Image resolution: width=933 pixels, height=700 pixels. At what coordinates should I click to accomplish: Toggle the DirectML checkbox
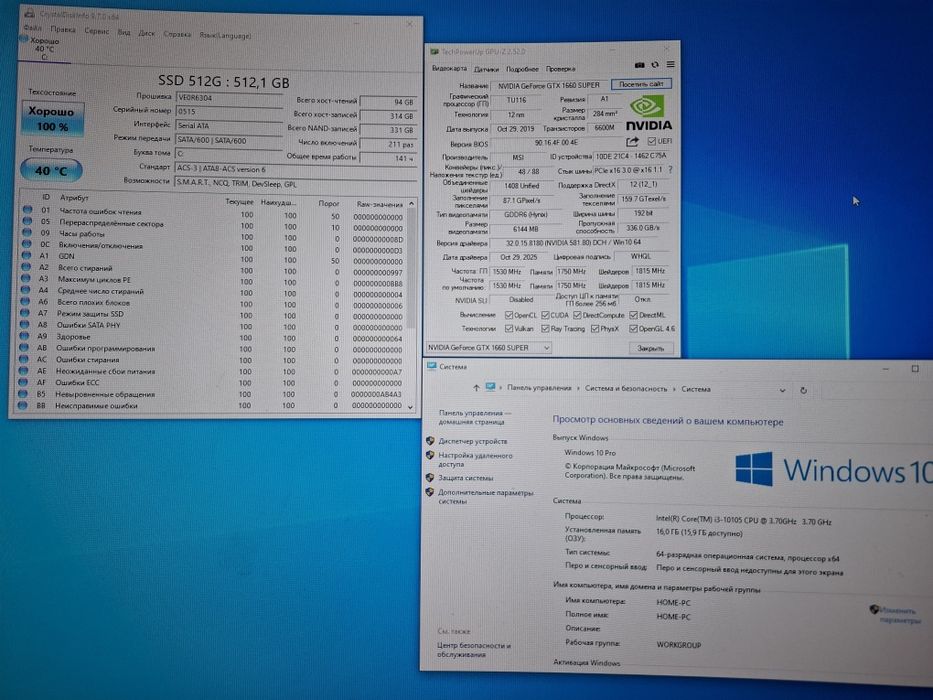(634, 315)
